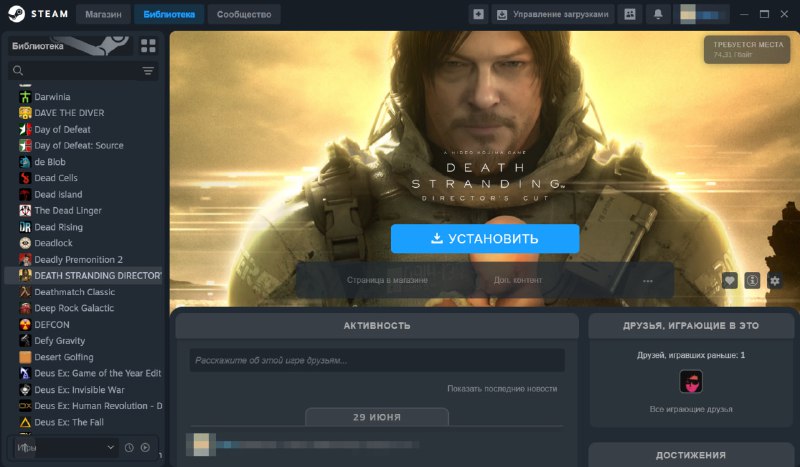
Task: Open the Игры category dropdown
Action: point(65,448)
